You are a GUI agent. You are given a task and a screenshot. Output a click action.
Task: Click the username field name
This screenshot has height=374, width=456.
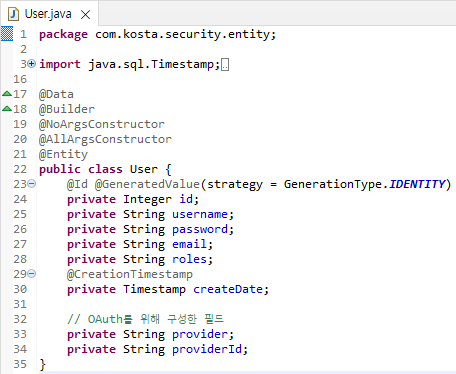tap(200, 214)
